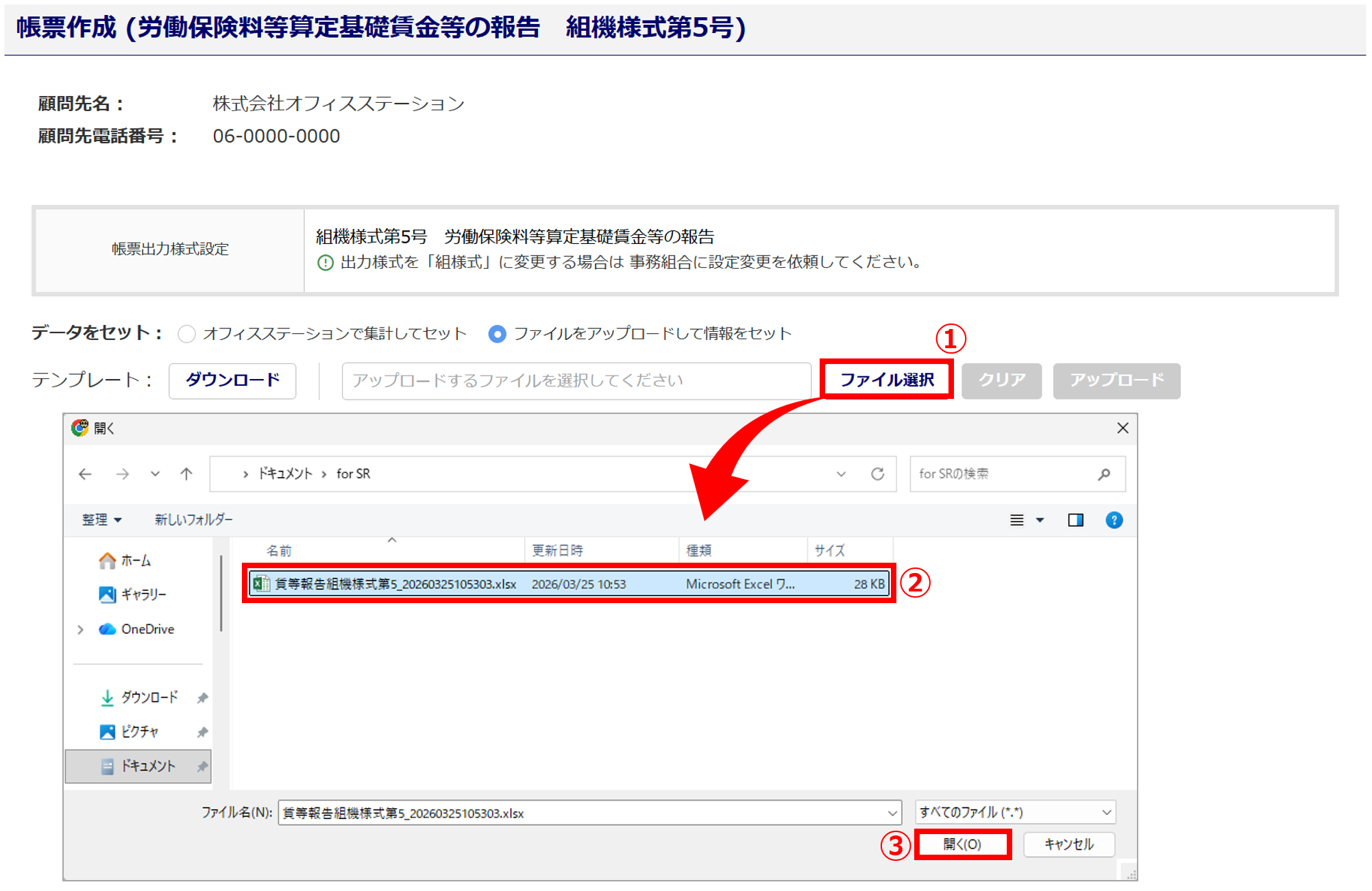This screenshot has width=1372, height=891.
Task: Refresh the for SR folder listing
Action: (877, 474)
